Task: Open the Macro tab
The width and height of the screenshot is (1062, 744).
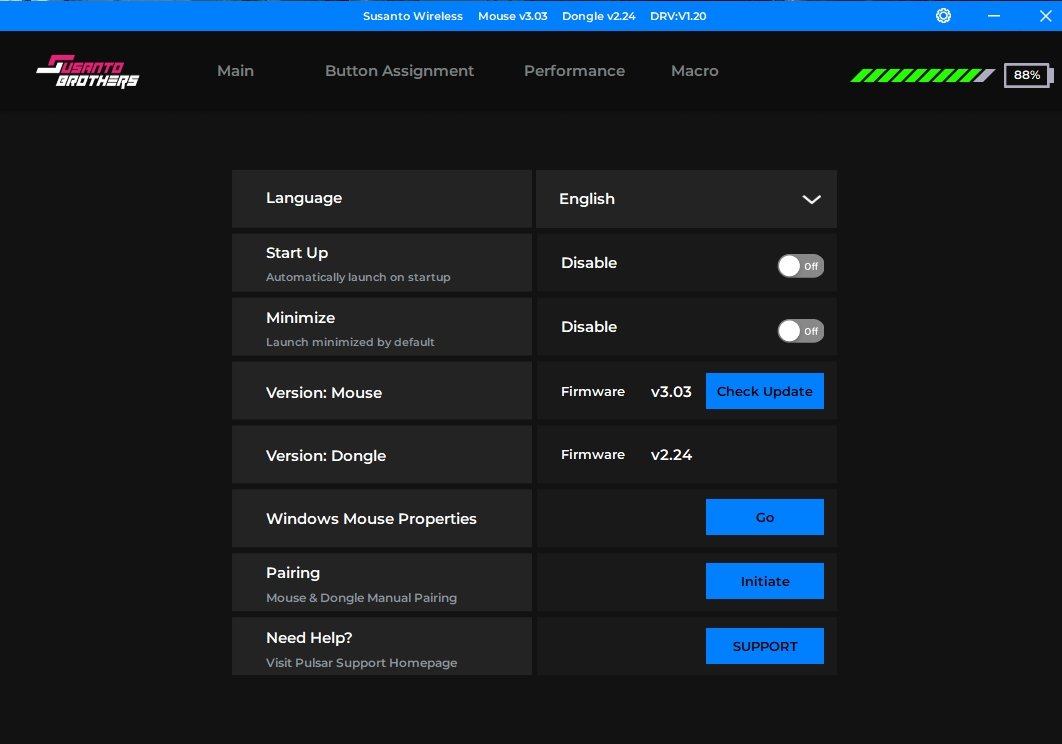Action: (x=694, y=70)
